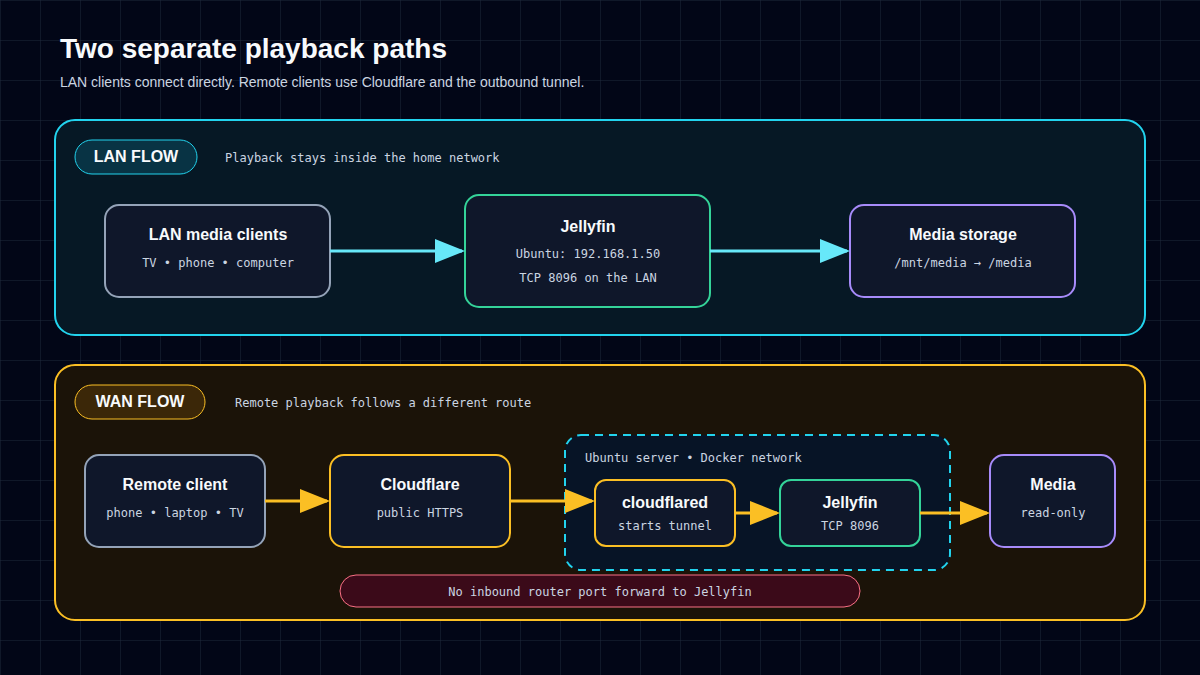Click the LAN FLOW badge
Viewport: 1200px width, 675px height.
coord(136,157)
